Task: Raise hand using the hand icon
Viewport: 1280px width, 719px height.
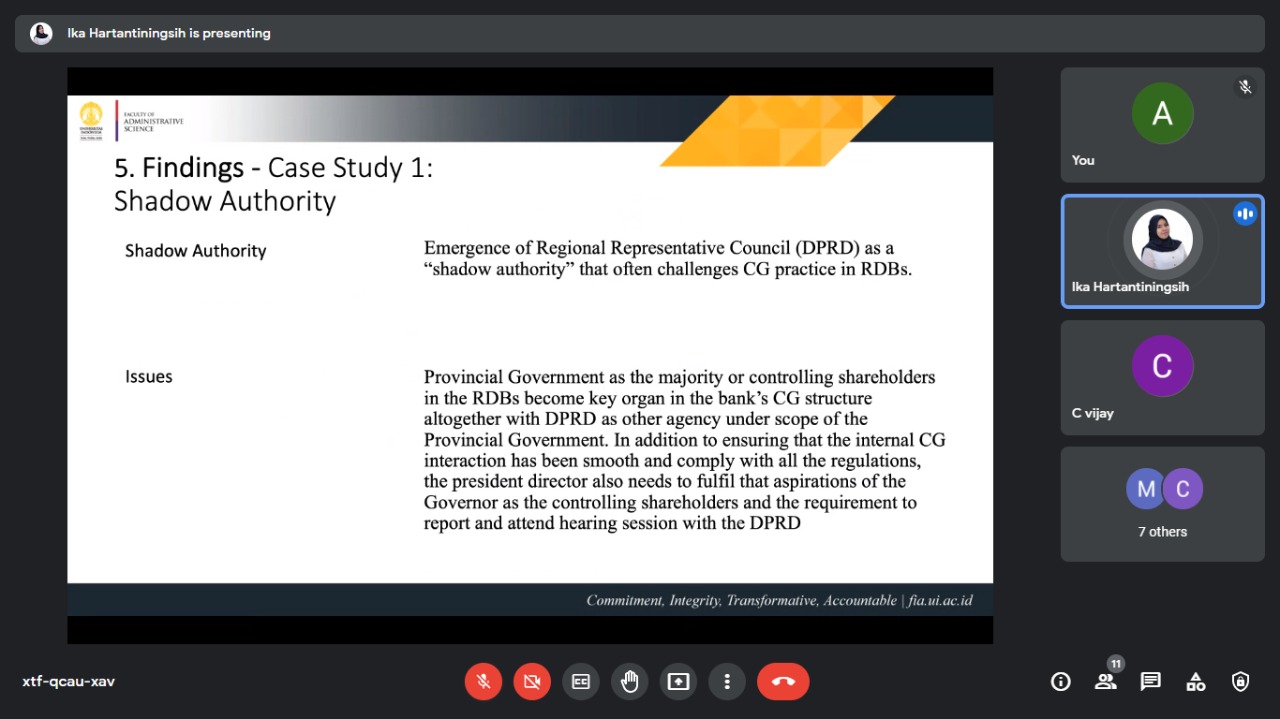Action: [630, 682]
